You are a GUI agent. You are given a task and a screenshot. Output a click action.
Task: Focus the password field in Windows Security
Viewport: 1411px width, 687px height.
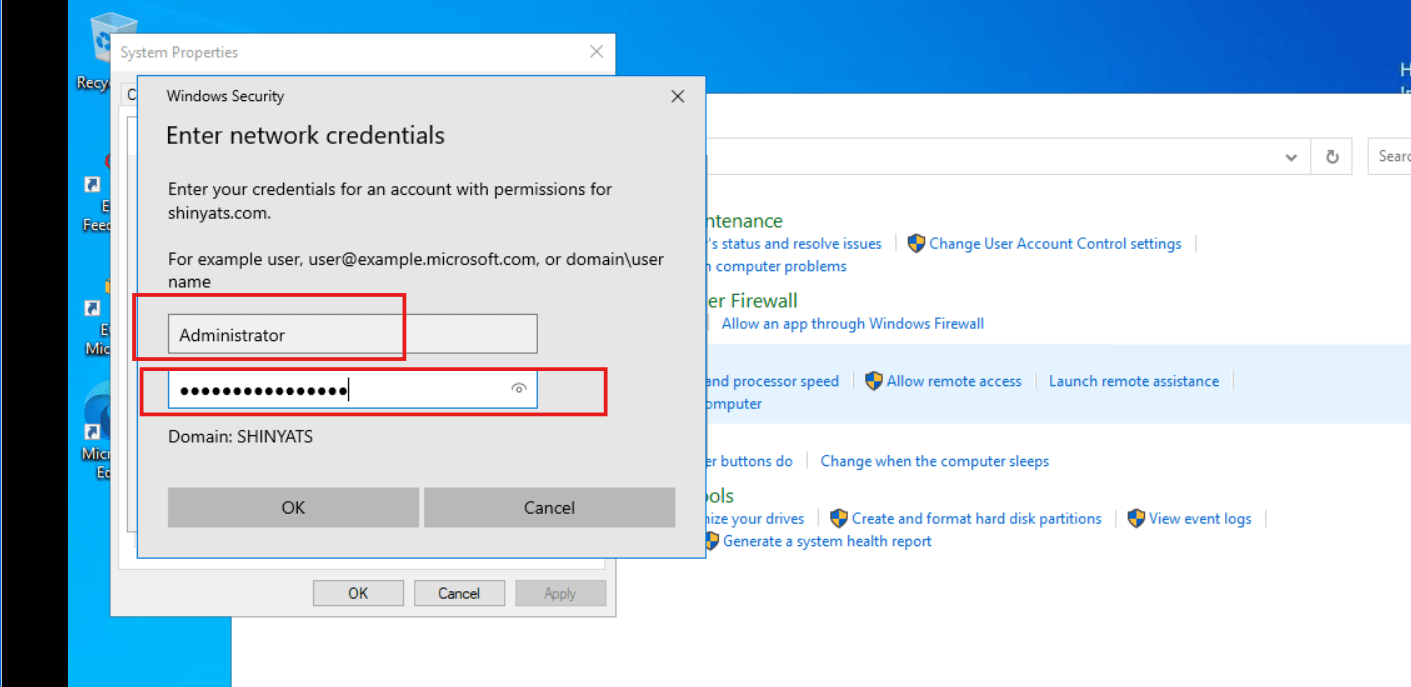[352, 389]
